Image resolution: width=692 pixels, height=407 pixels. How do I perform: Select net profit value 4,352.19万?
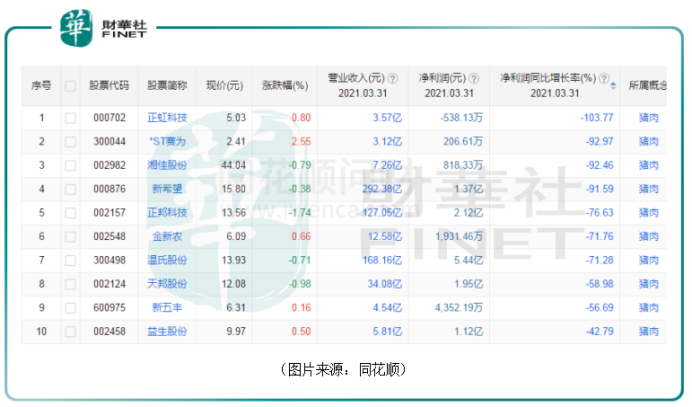[459, 308]
